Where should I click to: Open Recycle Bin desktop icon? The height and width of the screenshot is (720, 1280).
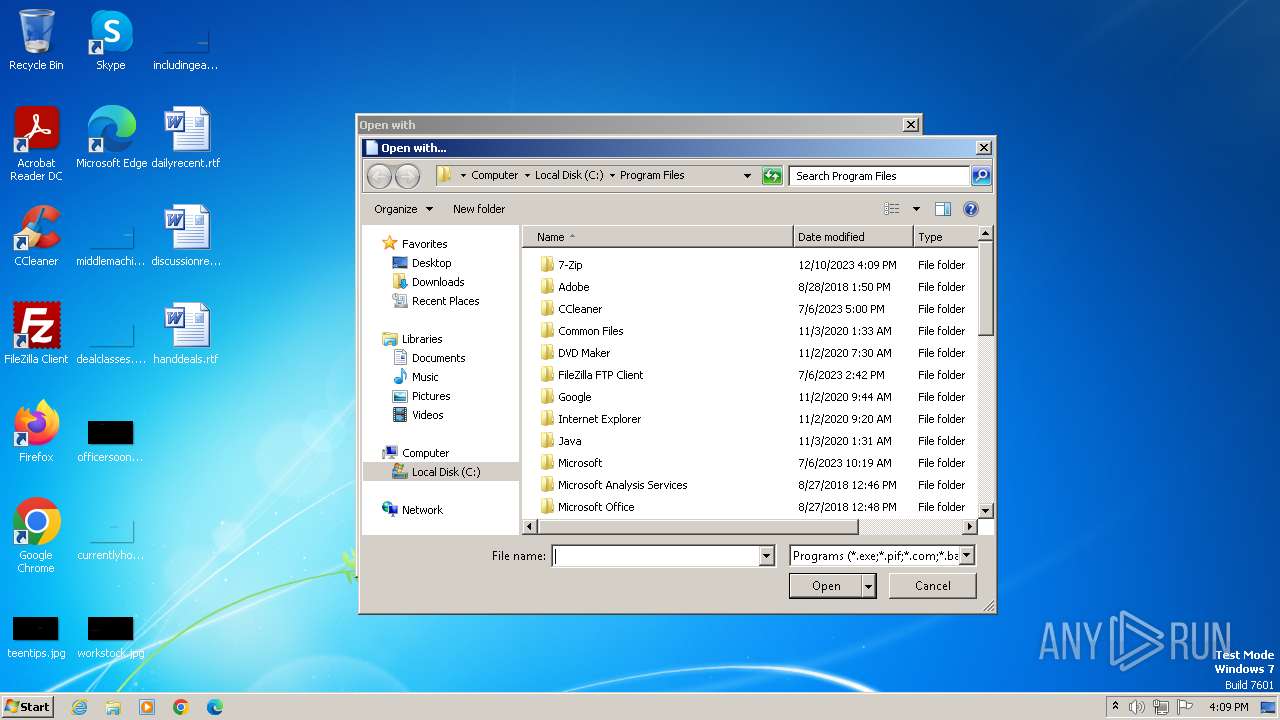36,41
